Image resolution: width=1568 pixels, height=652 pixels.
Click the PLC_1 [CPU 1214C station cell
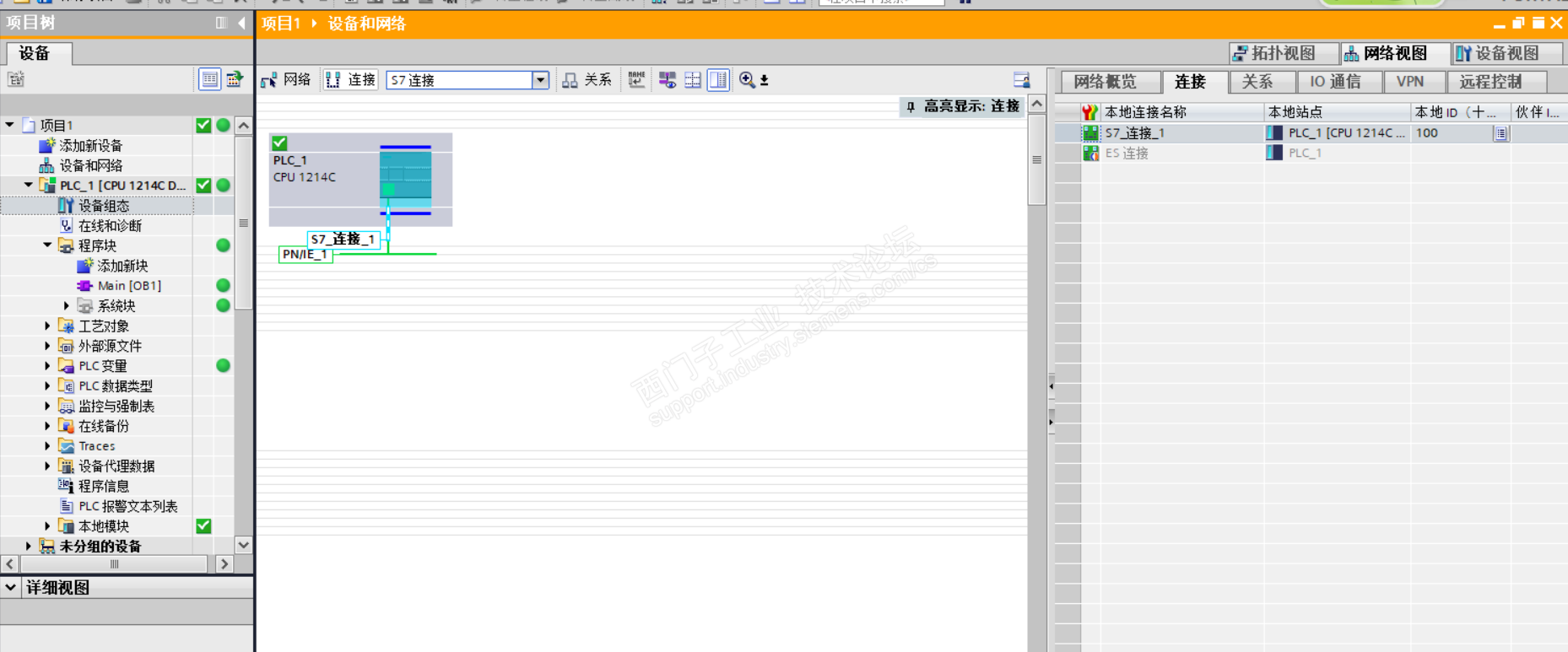(1338, 133)
